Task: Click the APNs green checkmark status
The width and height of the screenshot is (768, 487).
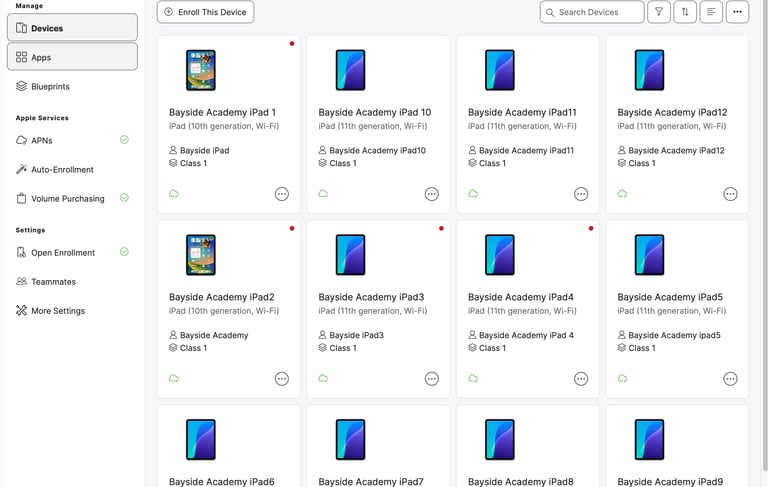Action: click(x=124, y=140)
